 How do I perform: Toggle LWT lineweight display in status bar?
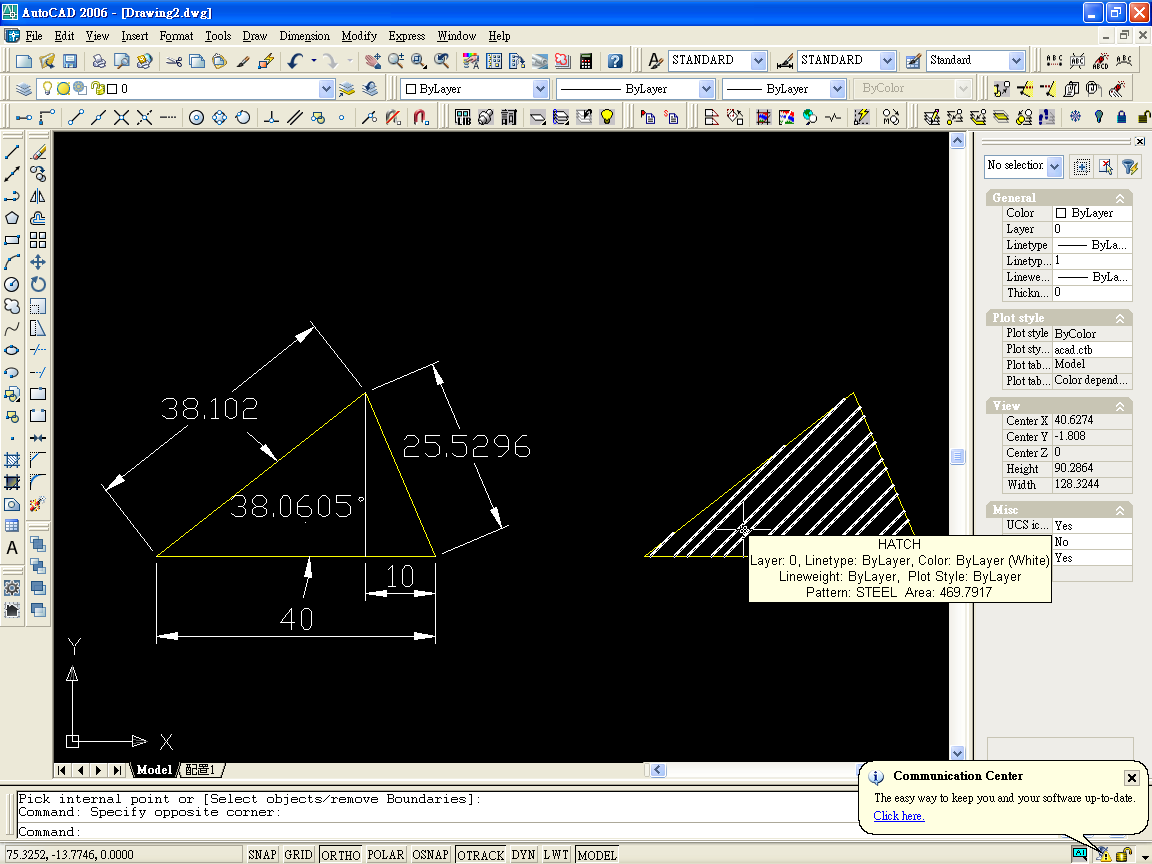click(556, 854)
